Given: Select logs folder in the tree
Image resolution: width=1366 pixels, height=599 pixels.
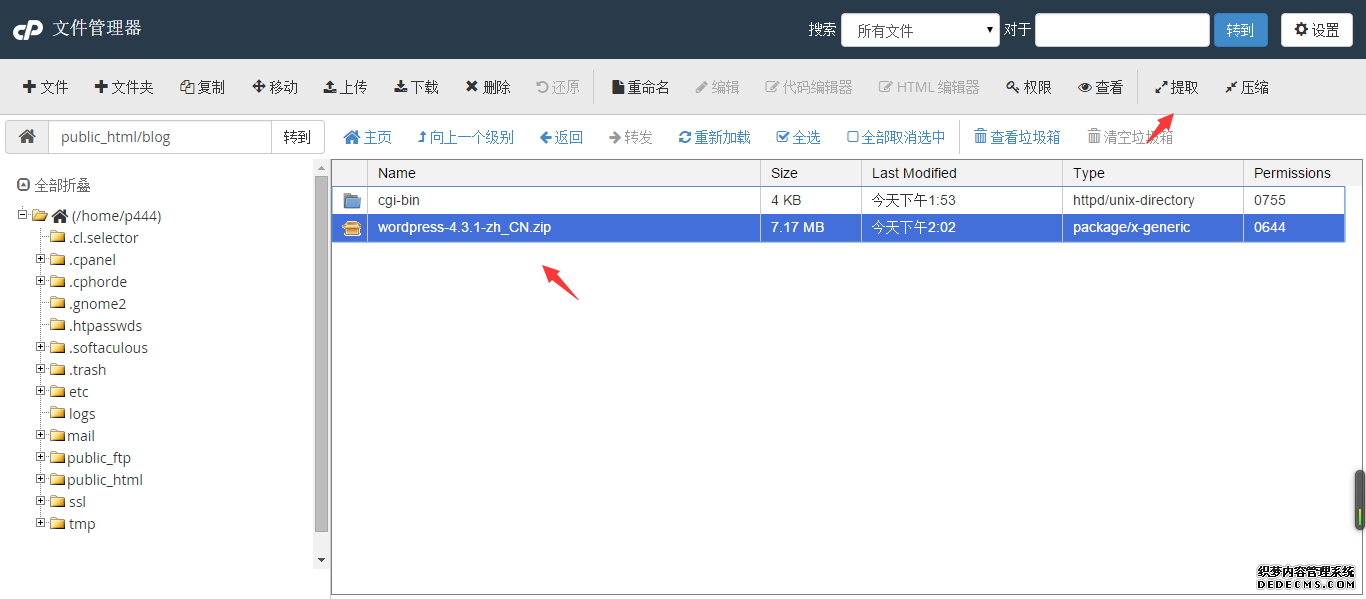Looking at the screenshot, I should pos(82,414).
